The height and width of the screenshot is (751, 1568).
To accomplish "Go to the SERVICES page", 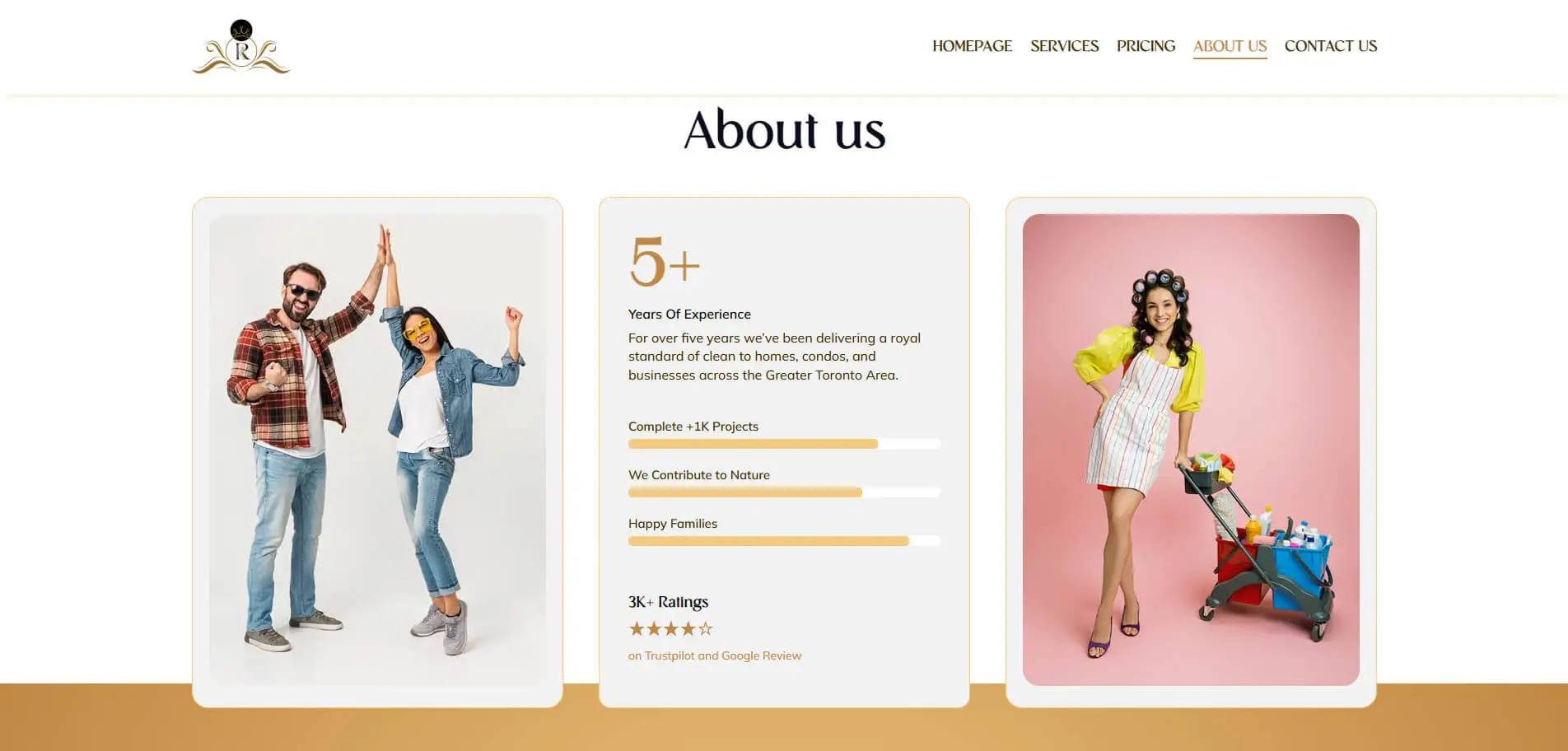I will coord(1064,46).
